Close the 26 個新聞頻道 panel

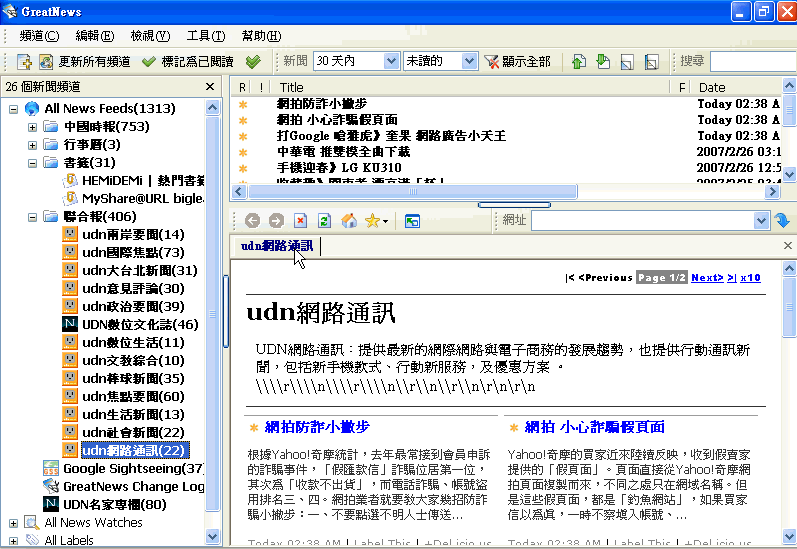210,87
